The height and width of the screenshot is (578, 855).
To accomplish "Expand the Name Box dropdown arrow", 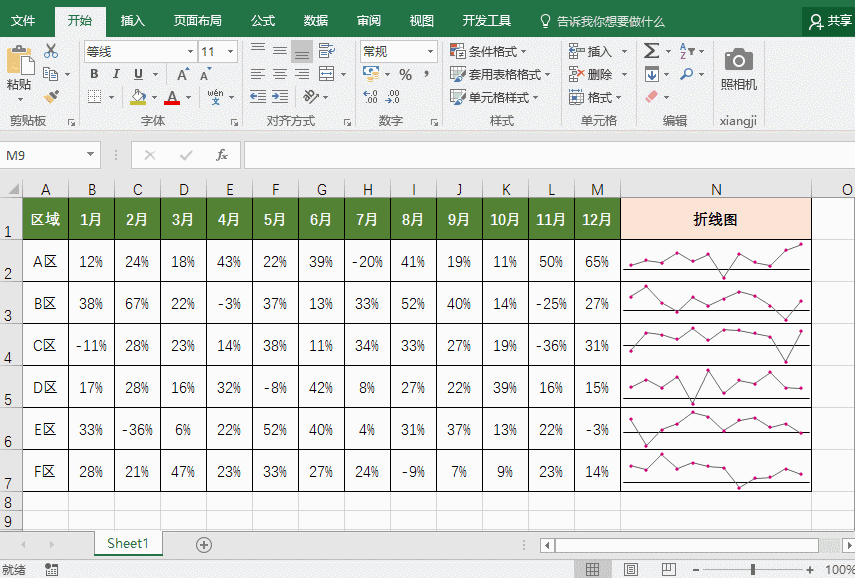I will pos(90,155).
